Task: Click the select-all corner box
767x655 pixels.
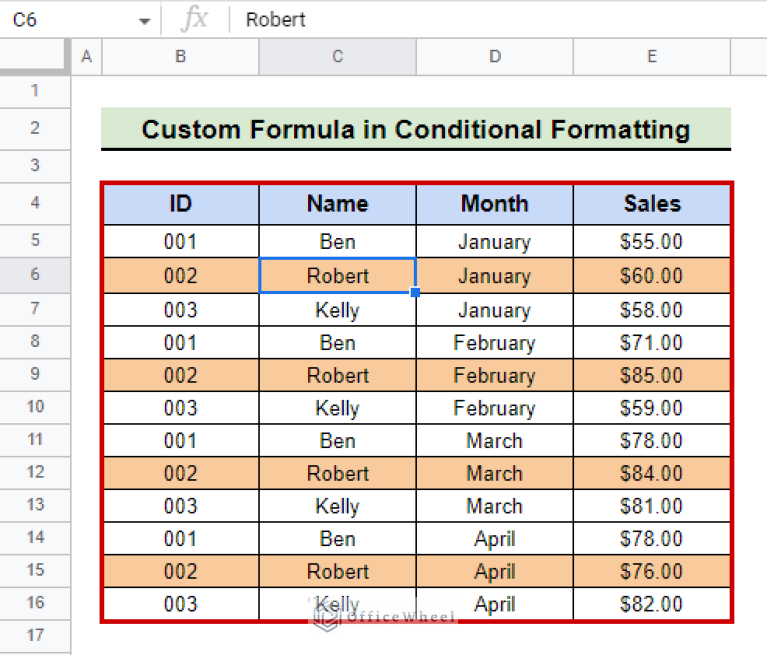Action: [x=35, y=57]
